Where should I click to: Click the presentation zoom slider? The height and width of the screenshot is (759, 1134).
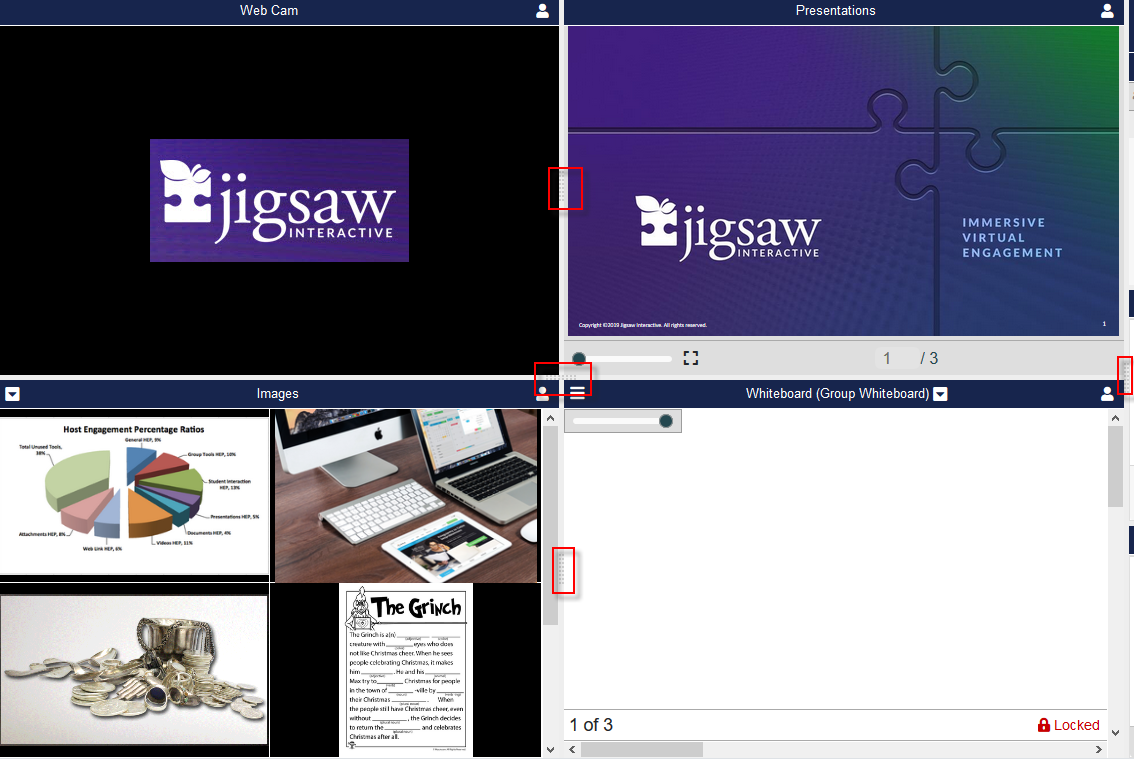[622, 358]
